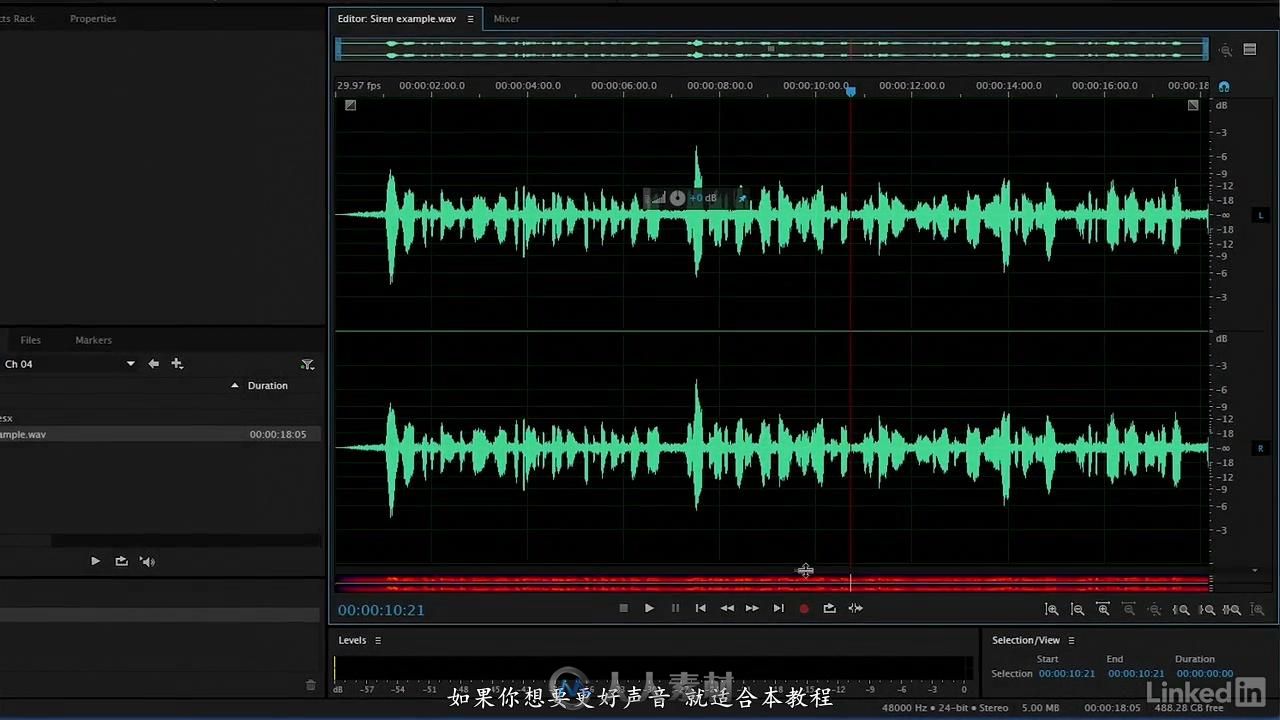Play the Siren example waveform
Image resolution: width=1280 pixels, height=720 pixels.
click(649, 608)
